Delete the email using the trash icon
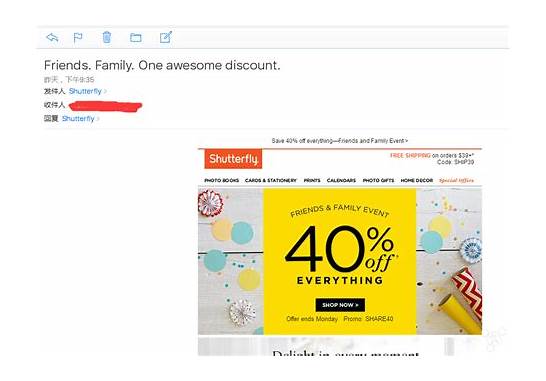The image size is (546, 381). (107, 37)
